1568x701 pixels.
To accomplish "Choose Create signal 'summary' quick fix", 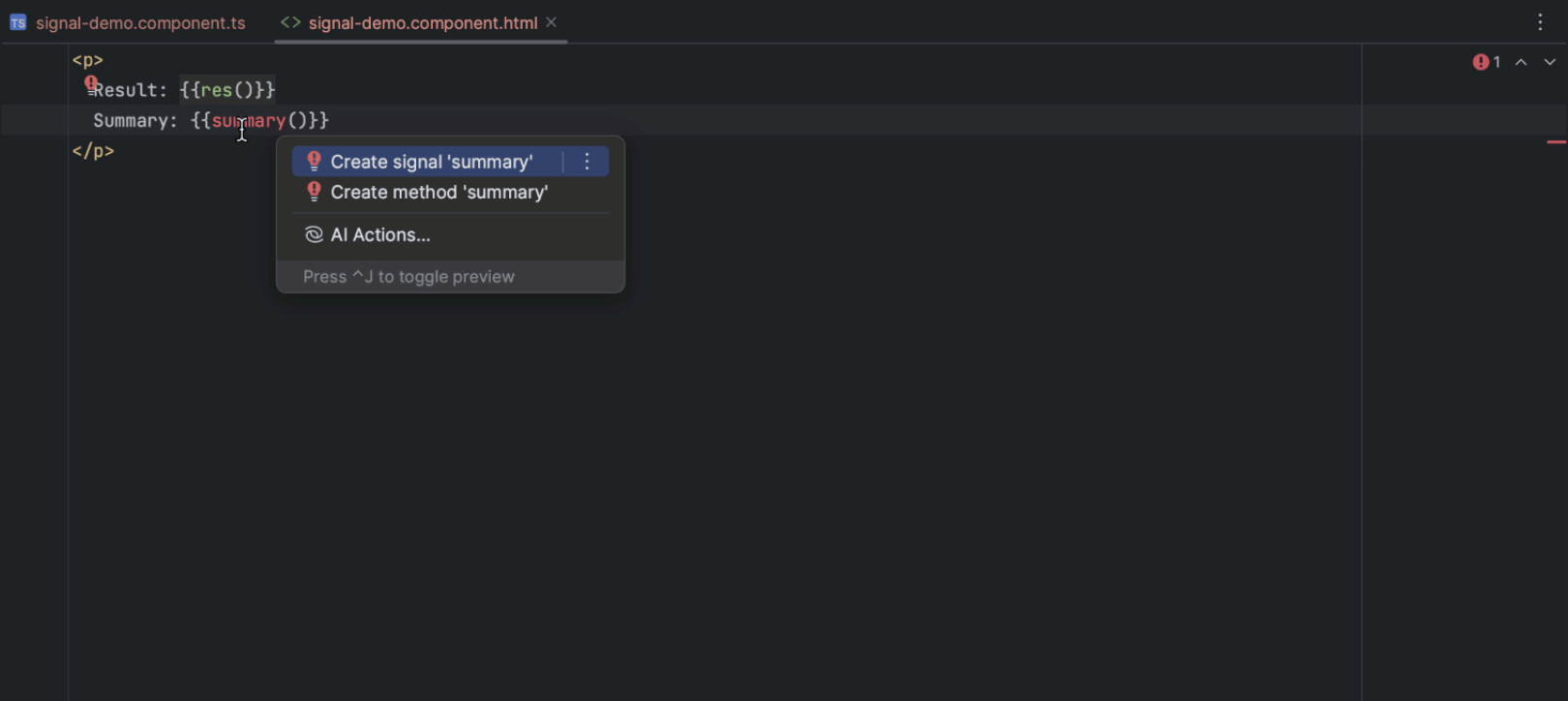I will point(431,162).
